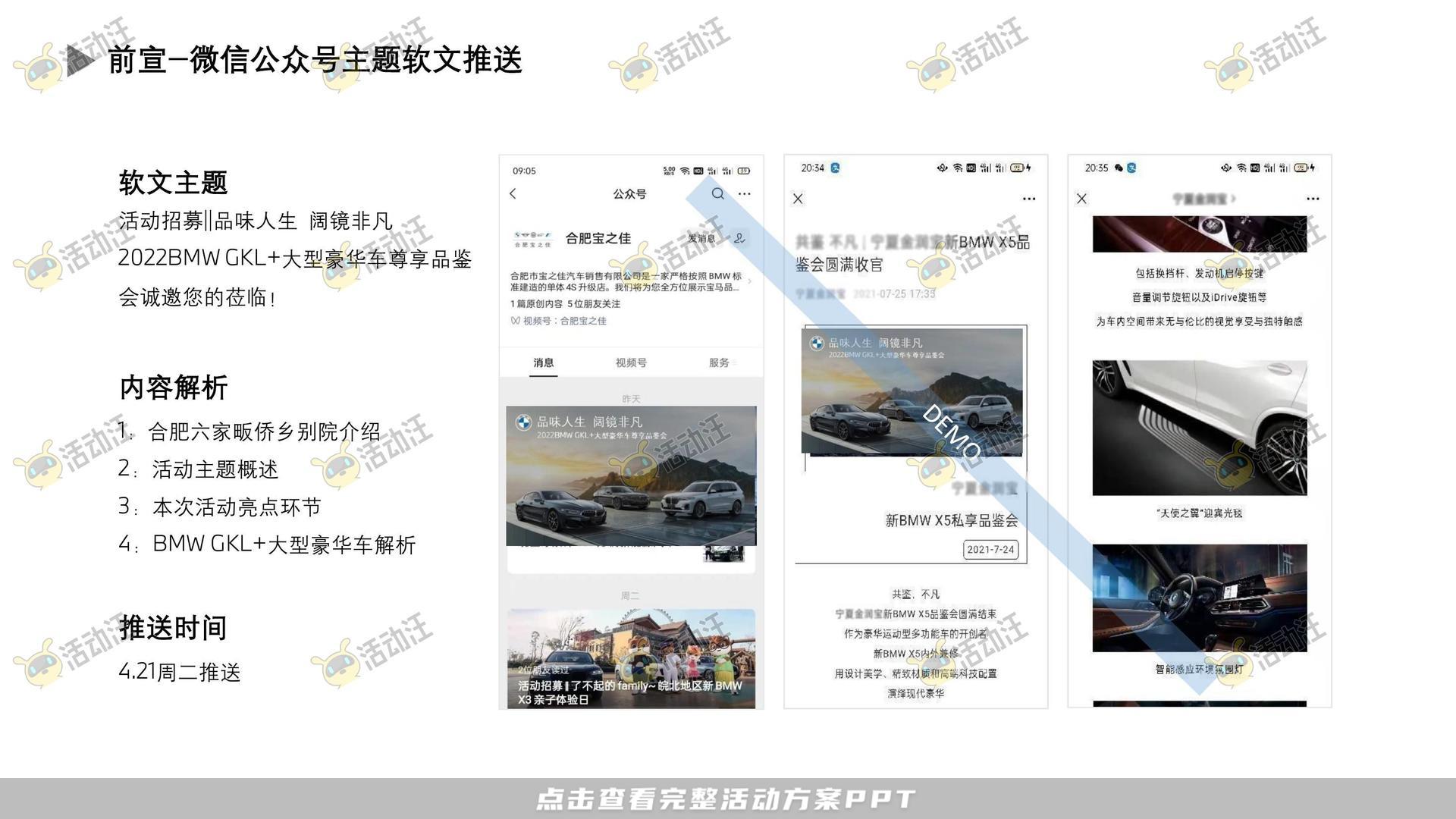Open the BMW cover image in the article
The image size is (1456, 819).
pos(912,391)
